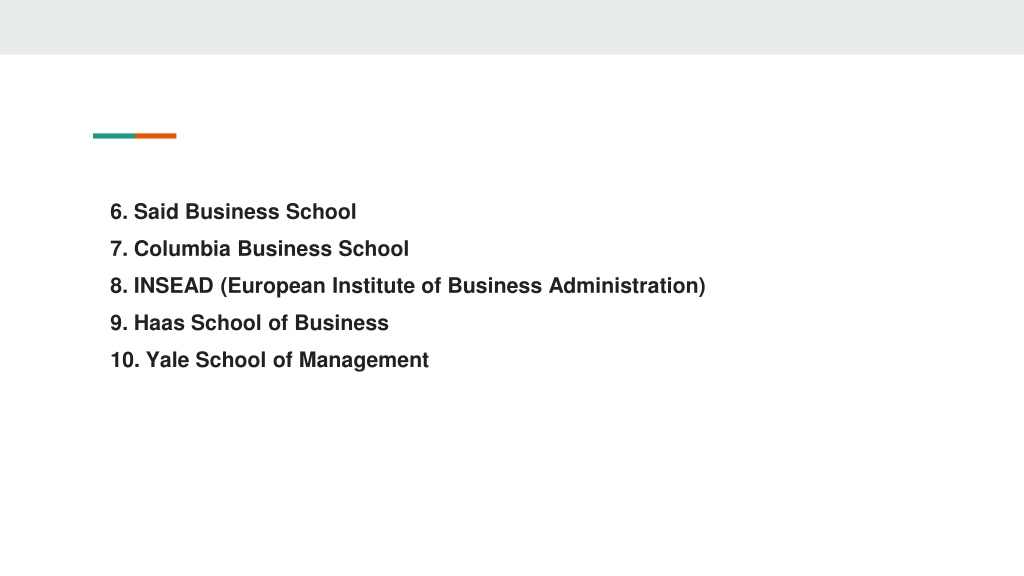Click the number '6.' list marker
The height and width of the screenshot is (576, 1024).
tap(119, 212)
